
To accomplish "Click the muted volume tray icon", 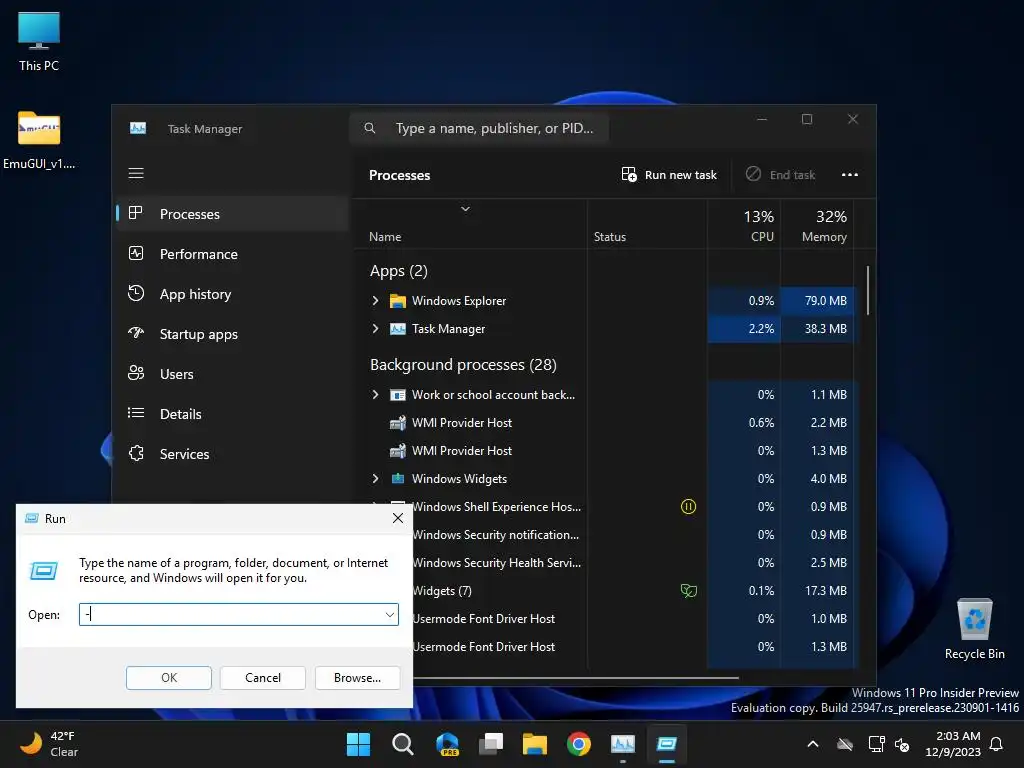I will tap(902, 744).
